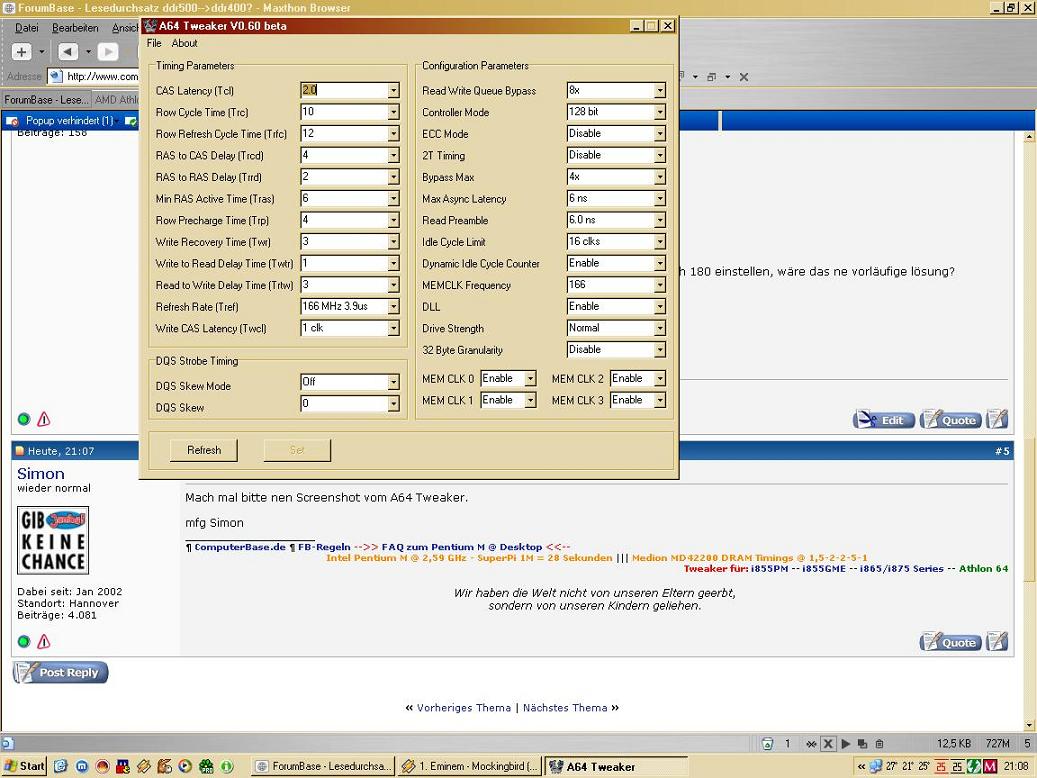Open the Drive Strength Normal dropdown

point(659,328)
